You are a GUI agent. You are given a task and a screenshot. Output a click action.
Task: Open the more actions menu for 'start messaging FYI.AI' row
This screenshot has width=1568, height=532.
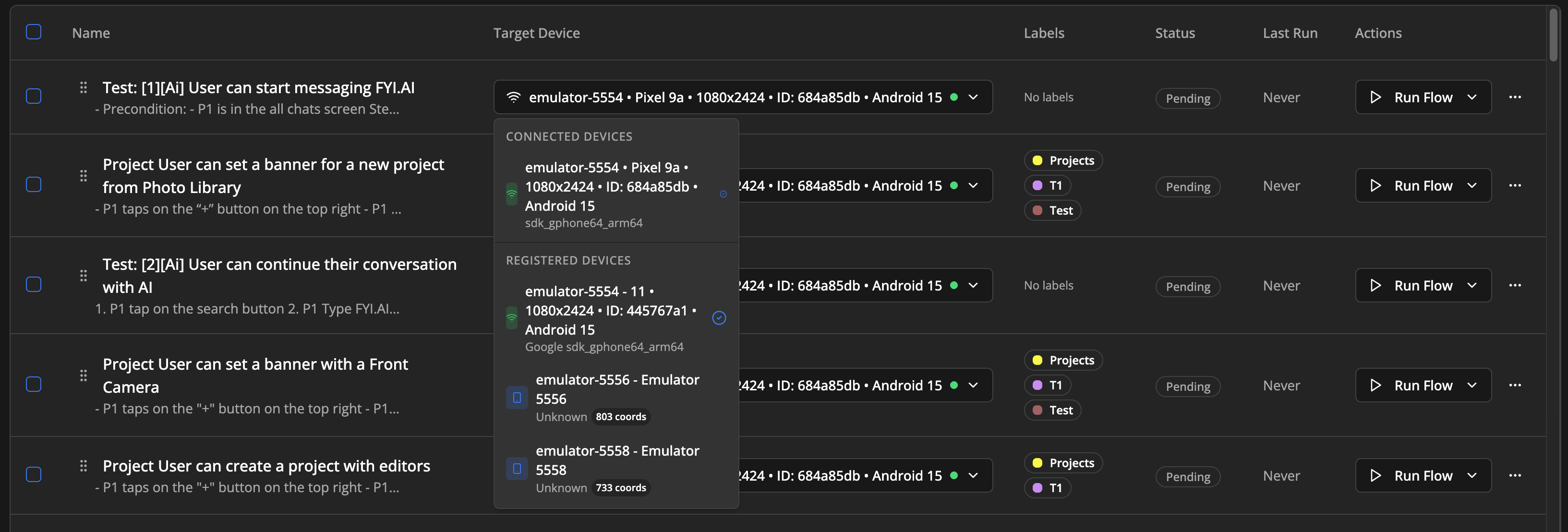click(x=1515, y=97)
